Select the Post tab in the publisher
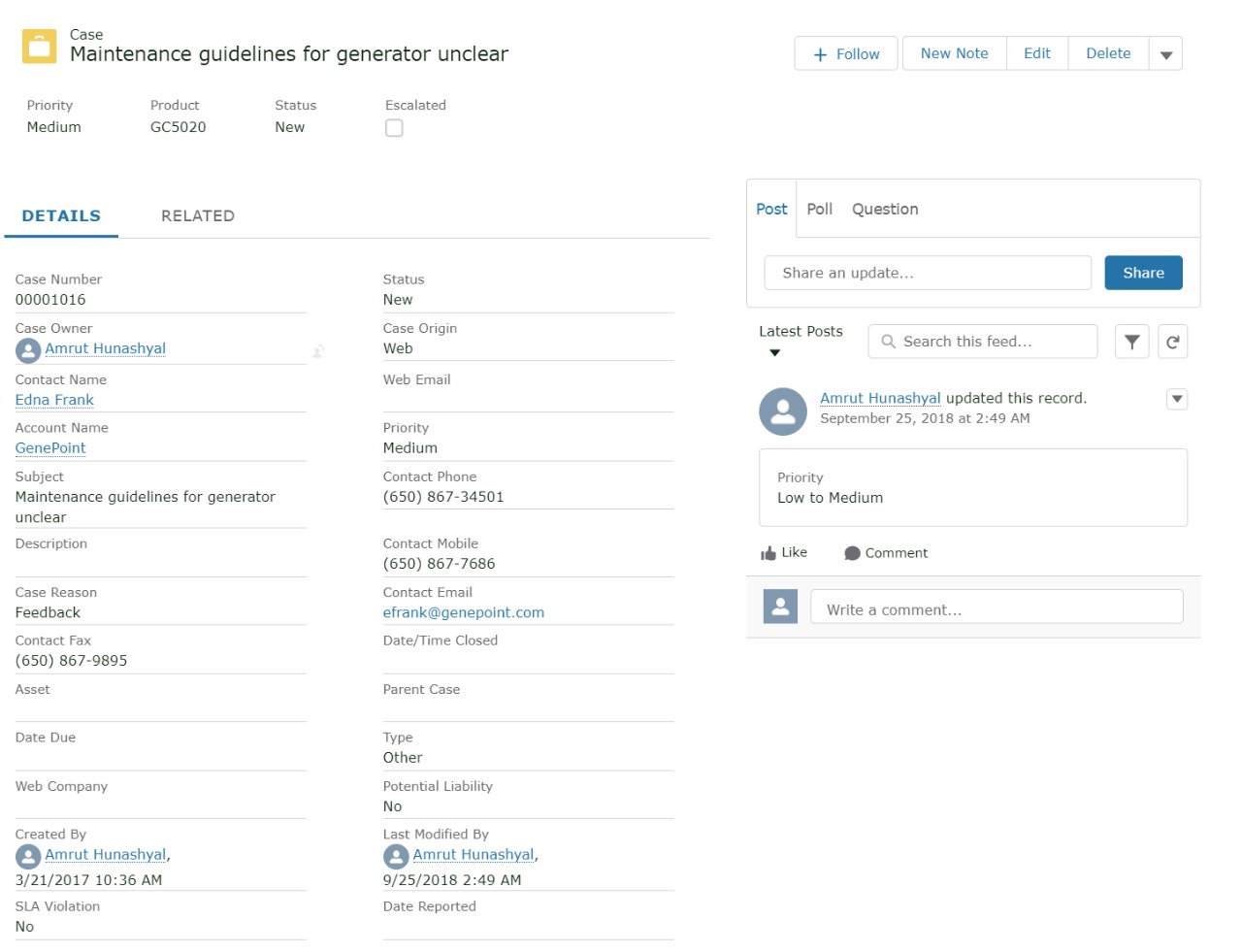The height and width of the screenshot is (952, 1242). (x=771, y=210)
